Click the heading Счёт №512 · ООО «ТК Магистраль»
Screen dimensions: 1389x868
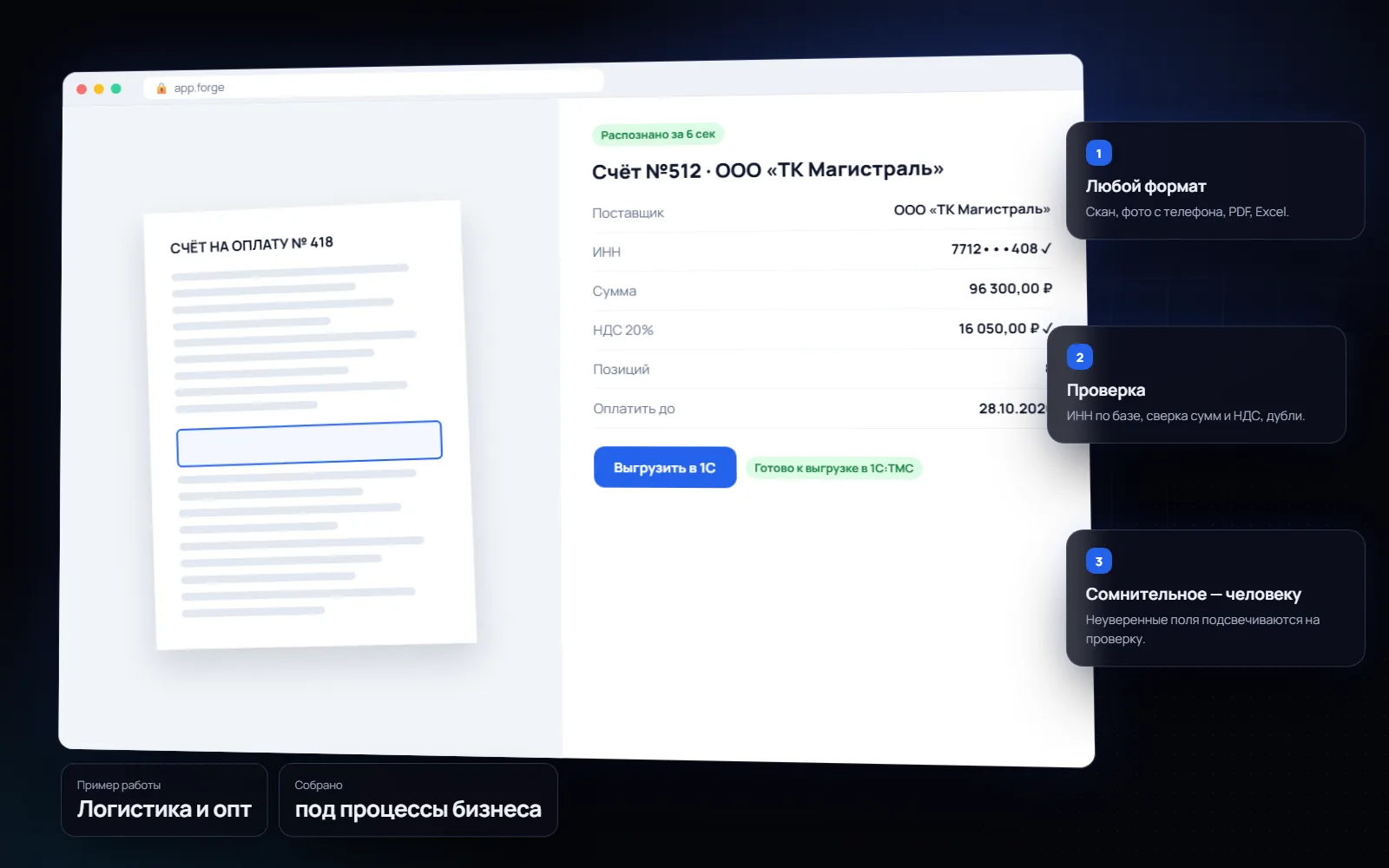point(767,170)
